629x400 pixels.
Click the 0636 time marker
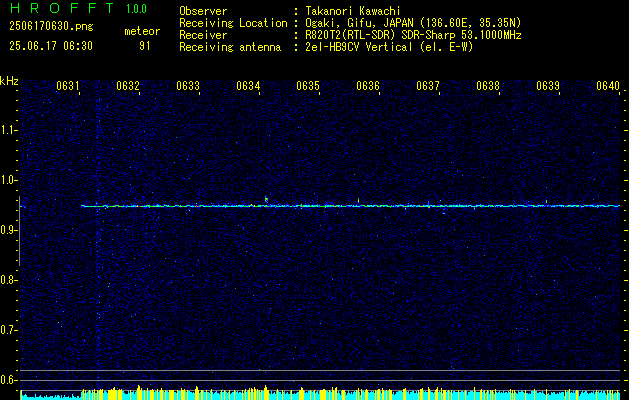(x=368, y=86)
